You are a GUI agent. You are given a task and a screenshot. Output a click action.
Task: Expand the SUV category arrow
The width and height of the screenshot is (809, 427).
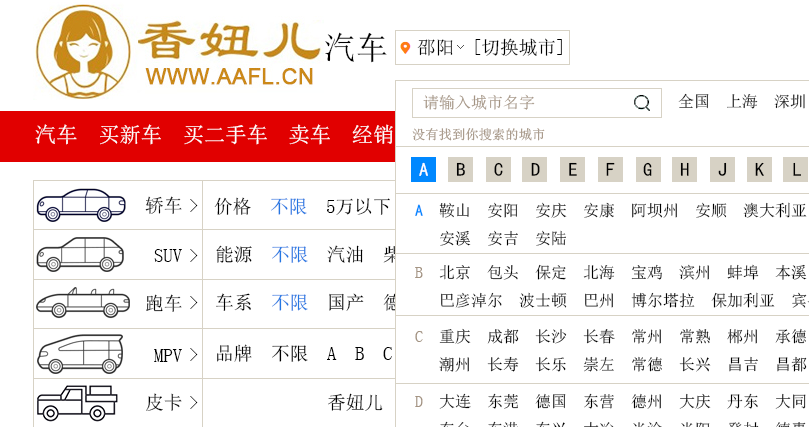(x=193, y=255)
